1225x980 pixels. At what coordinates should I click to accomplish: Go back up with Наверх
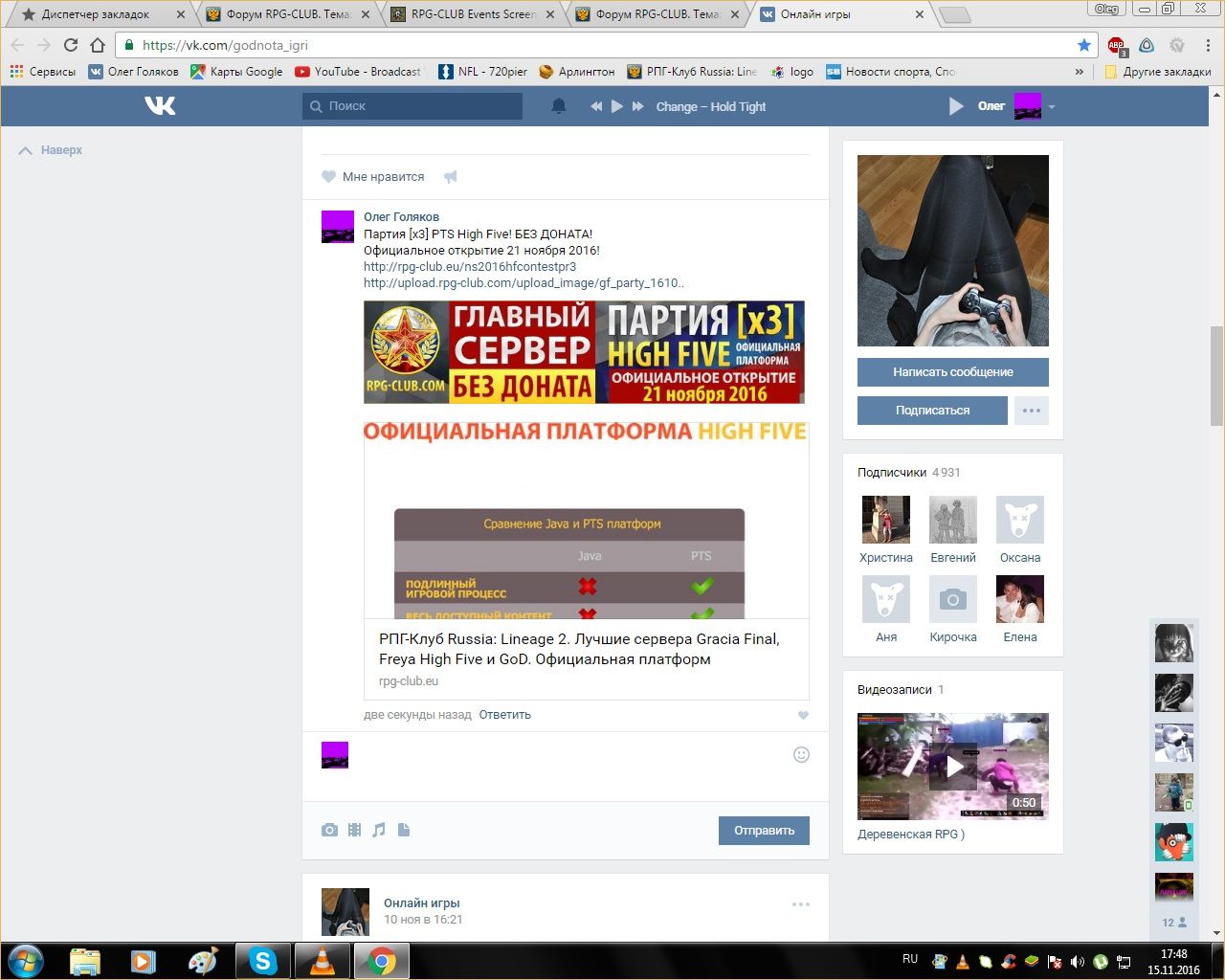pos(51,150)
